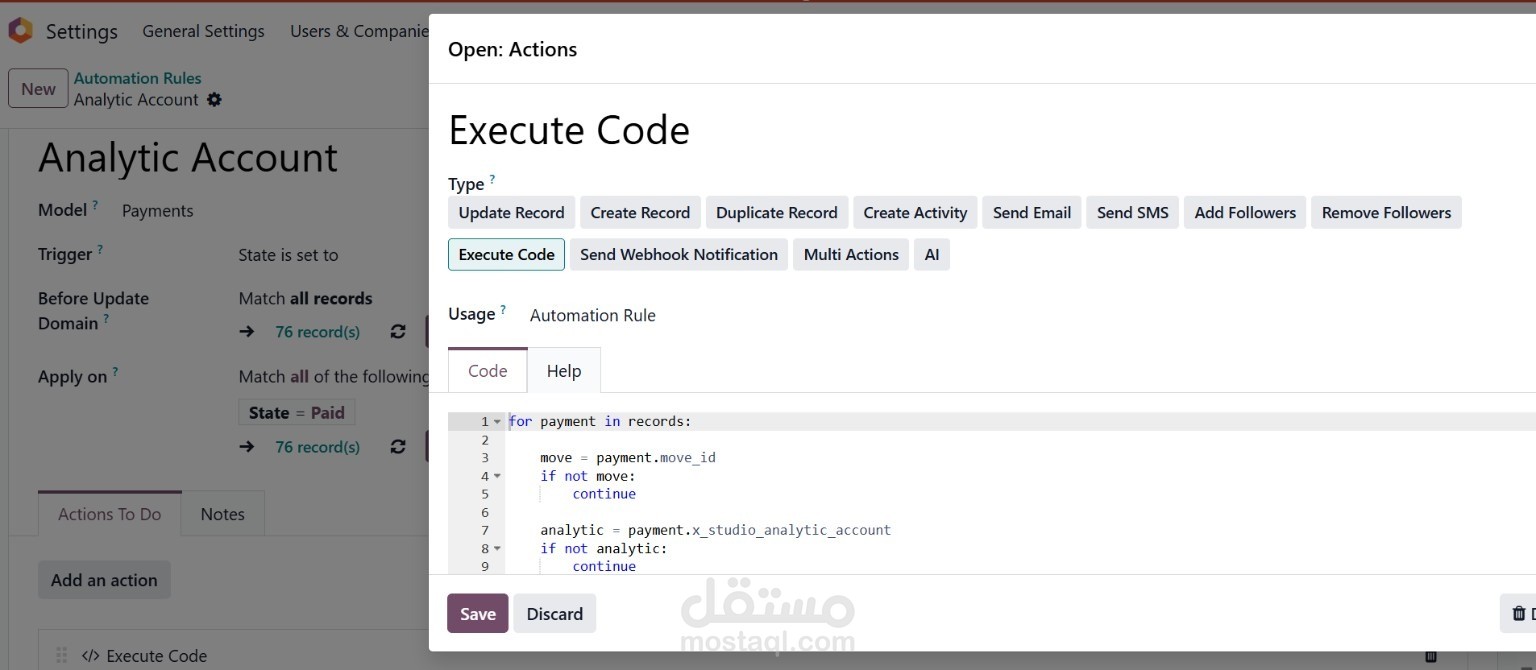The image size is (1536, 670).
Task: Go back to Automation Rules breadcrumb
Action: click(138, 78)
